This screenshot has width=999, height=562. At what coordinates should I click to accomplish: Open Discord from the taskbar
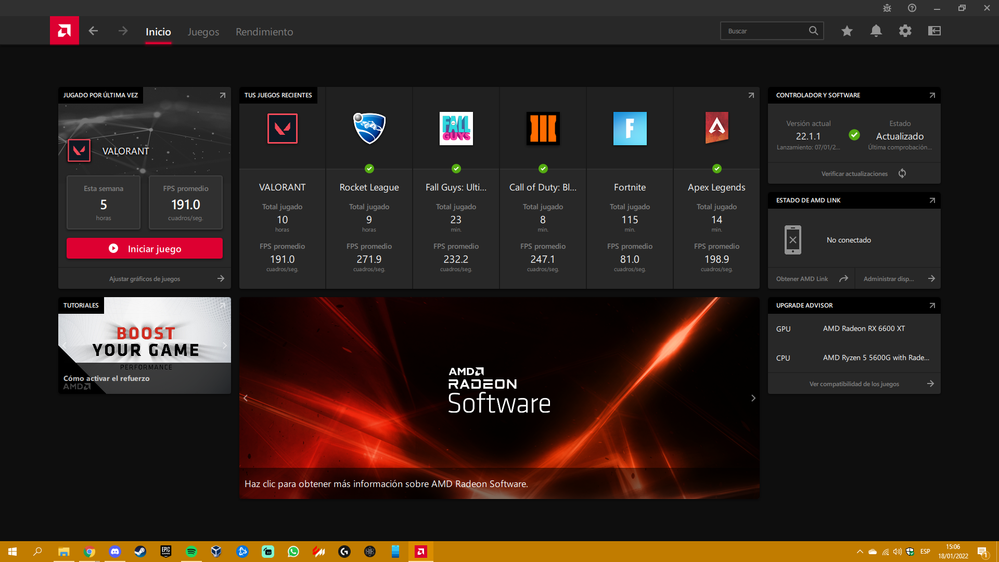click(115, 552)
